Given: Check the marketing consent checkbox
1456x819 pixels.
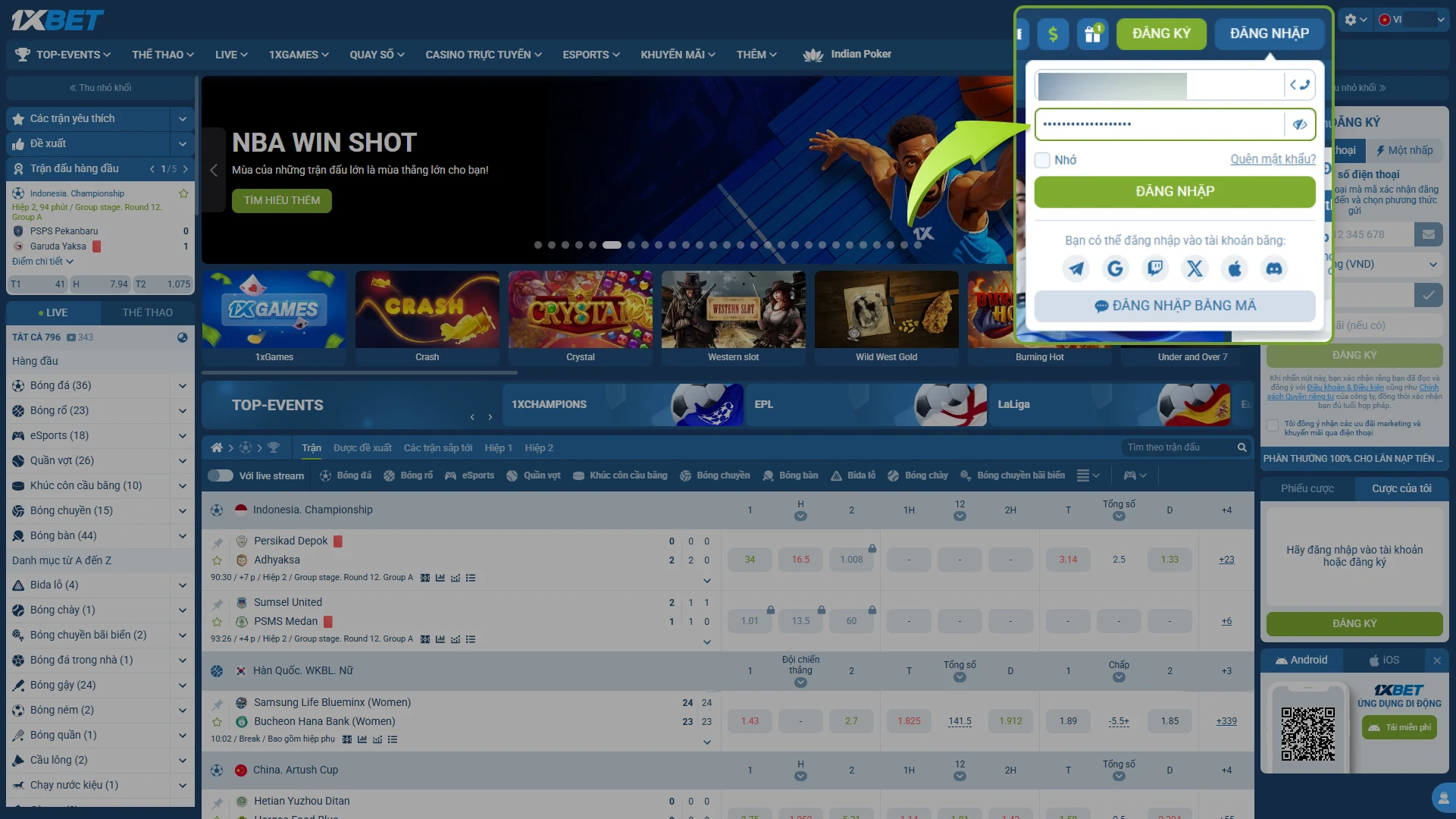Looking at the screenshot, I should tap(1273, 425).
